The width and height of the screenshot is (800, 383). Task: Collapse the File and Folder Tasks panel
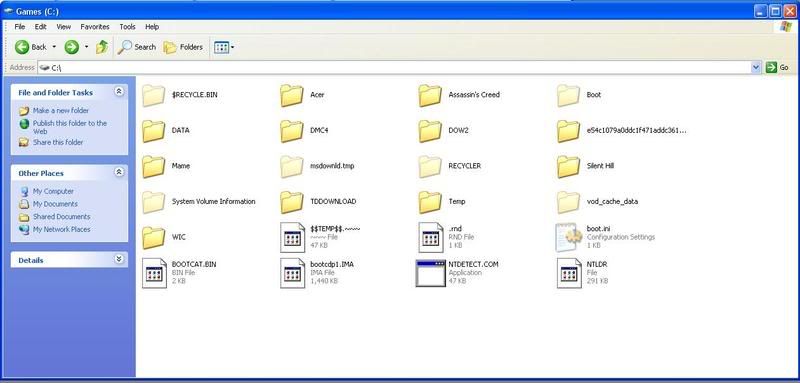118,91
